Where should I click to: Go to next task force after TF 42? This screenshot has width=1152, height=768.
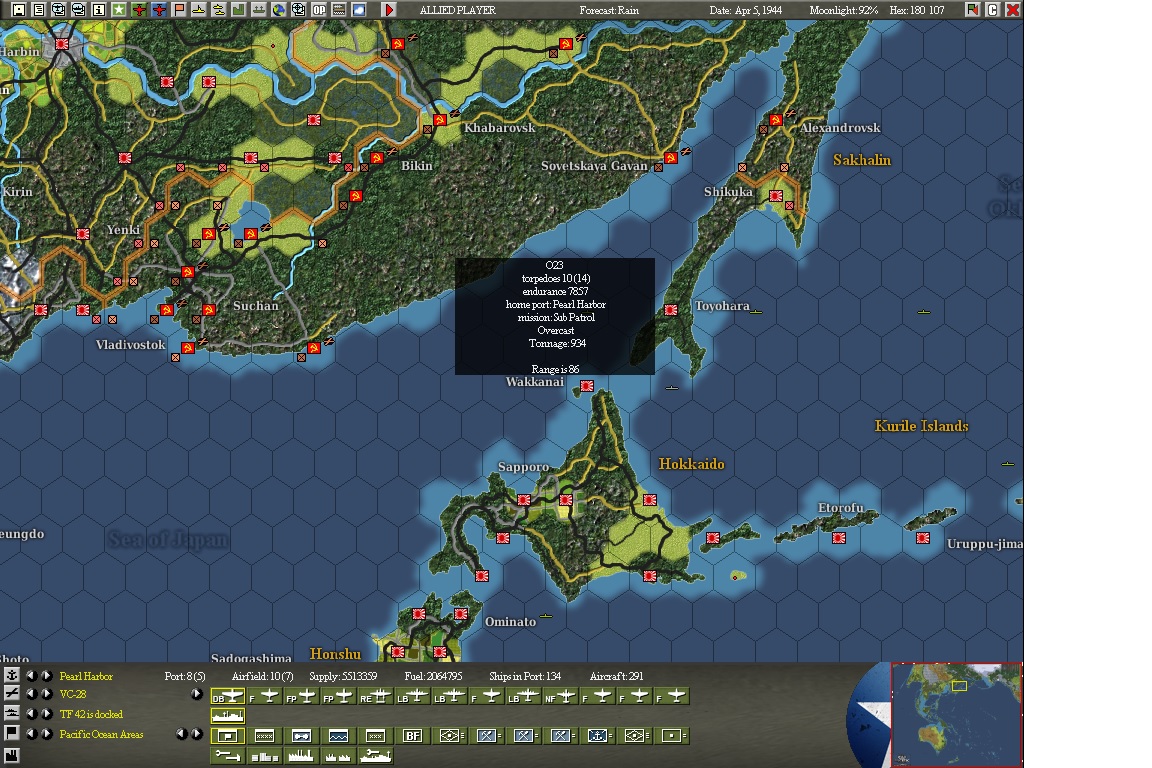click(46, 714)
